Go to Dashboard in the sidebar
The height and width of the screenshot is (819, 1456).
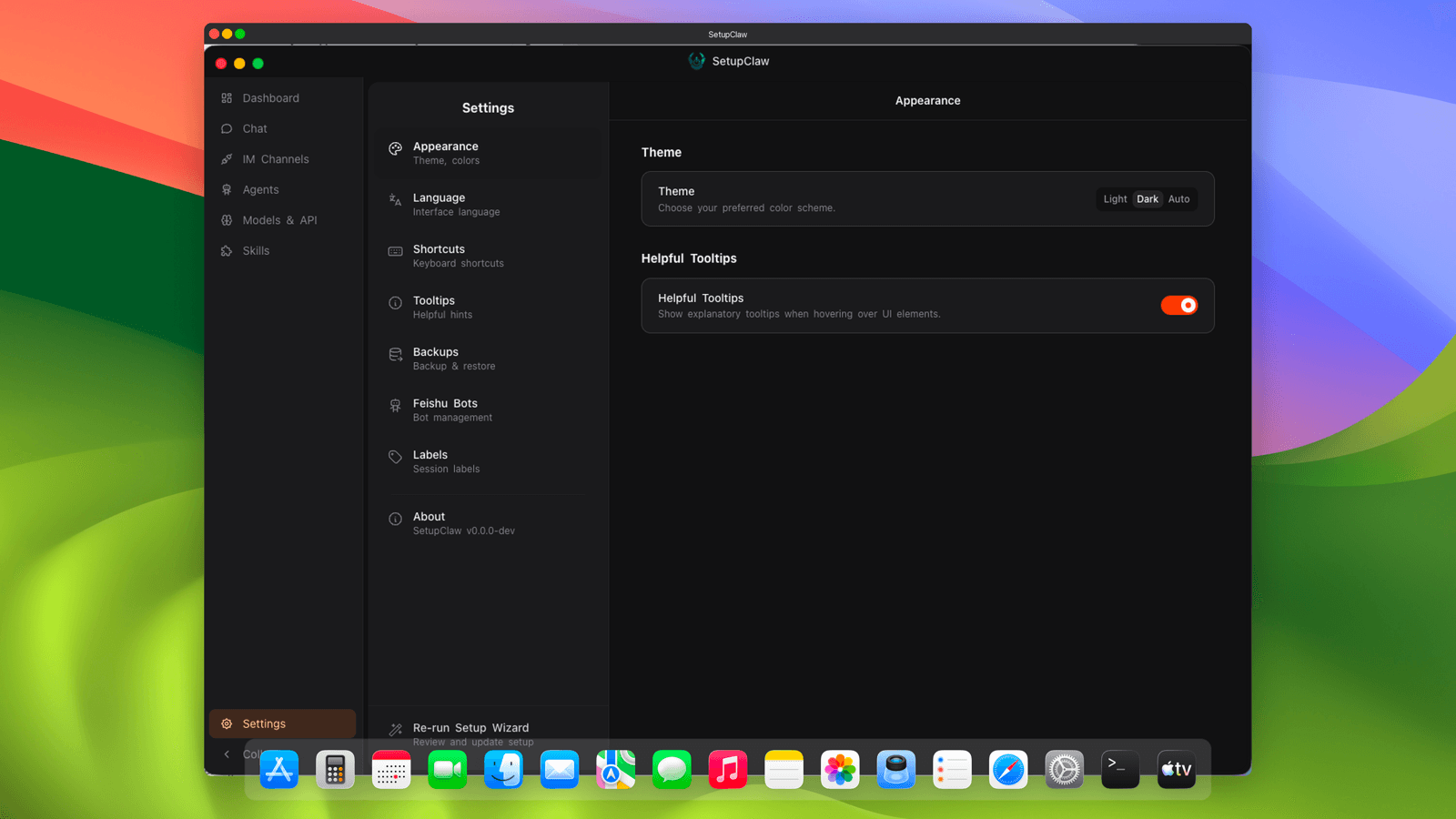tap(282, 98)
